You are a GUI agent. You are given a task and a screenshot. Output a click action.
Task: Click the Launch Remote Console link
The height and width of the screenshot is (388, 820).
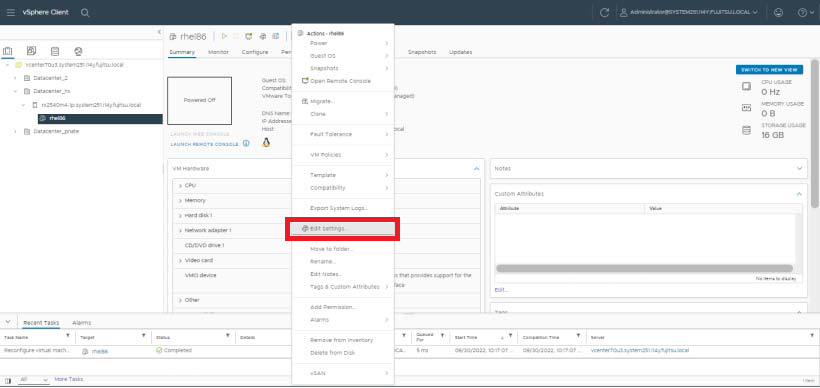[x=204, y=144]
